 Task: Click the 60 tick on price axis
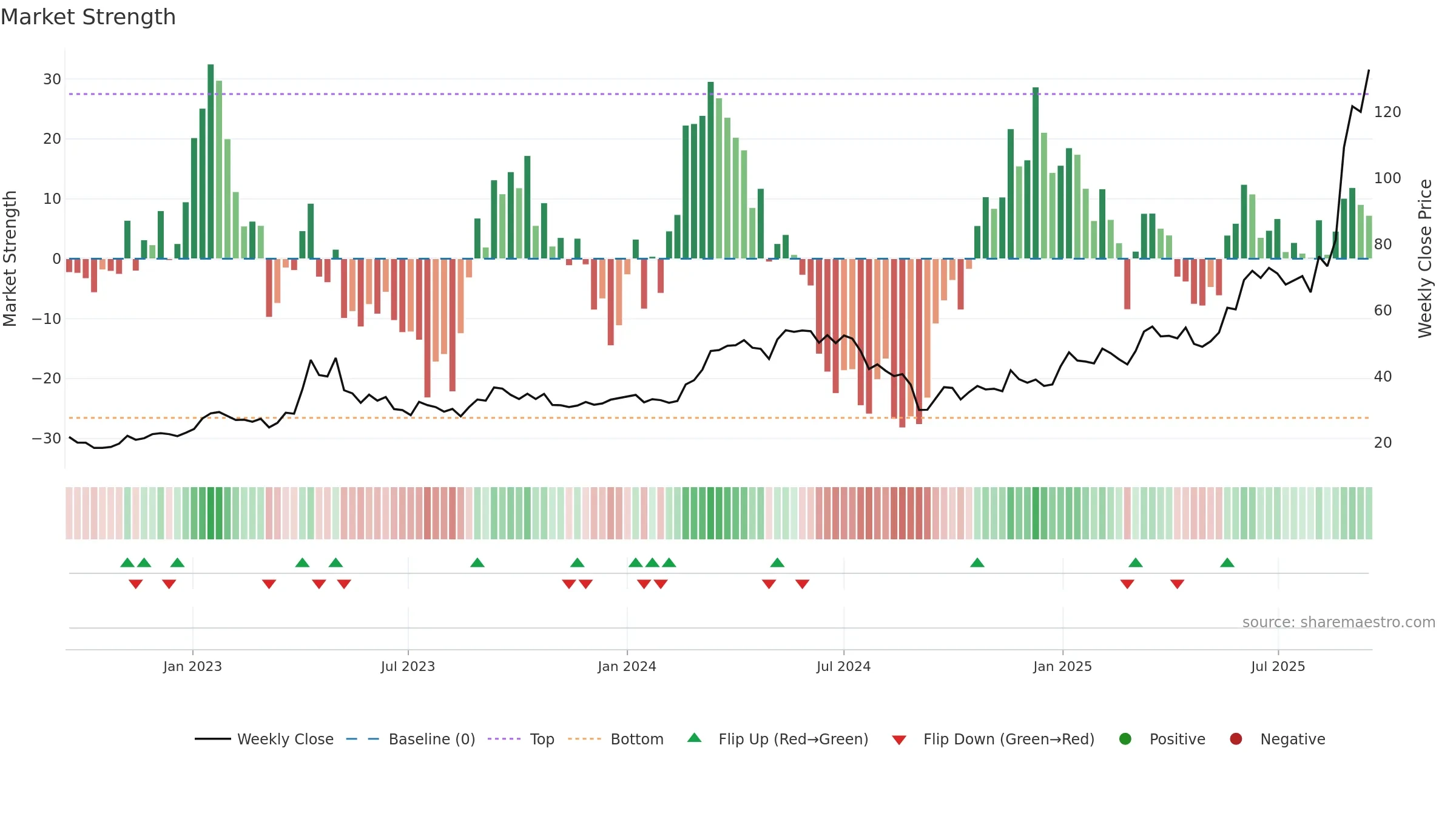tap(1383, 311)
